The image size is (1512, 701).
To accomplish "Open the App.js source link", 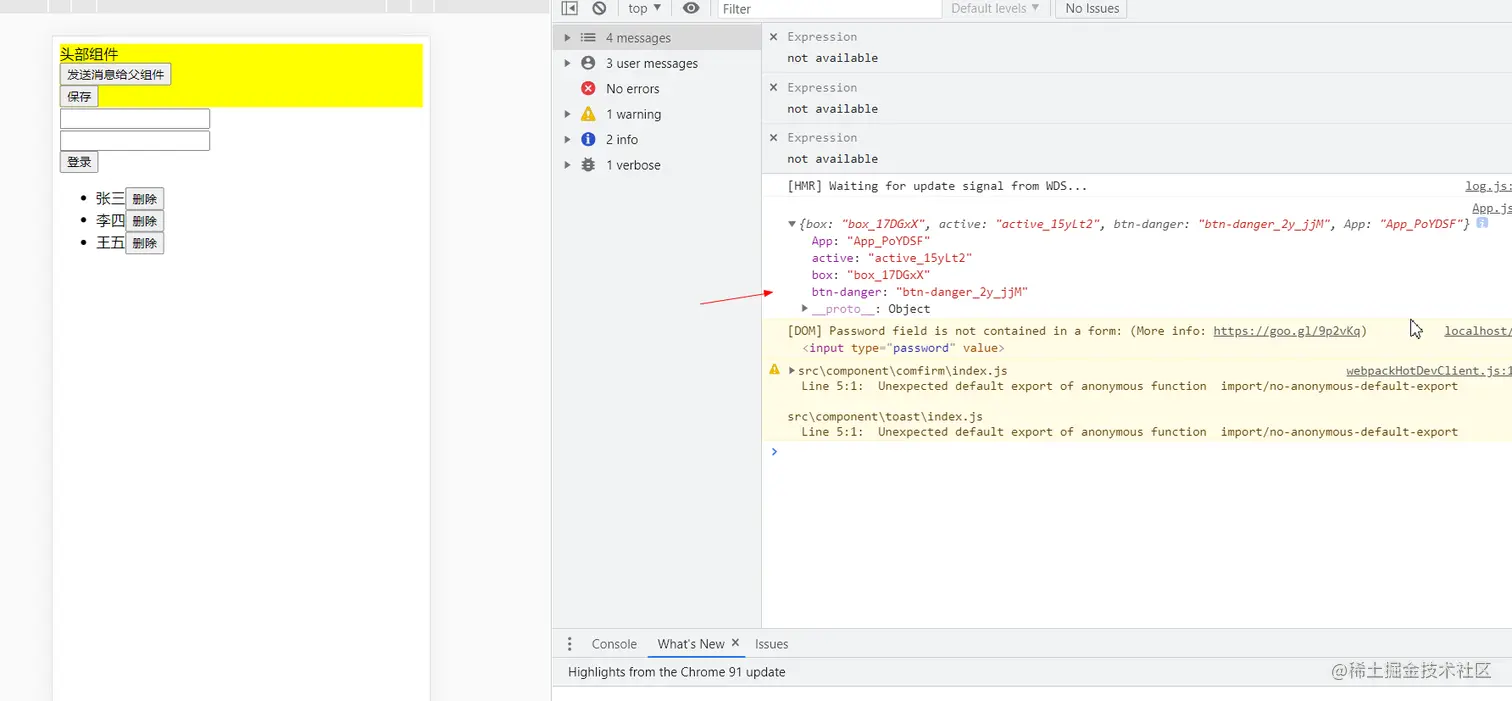I will (x=1491, y=208).
